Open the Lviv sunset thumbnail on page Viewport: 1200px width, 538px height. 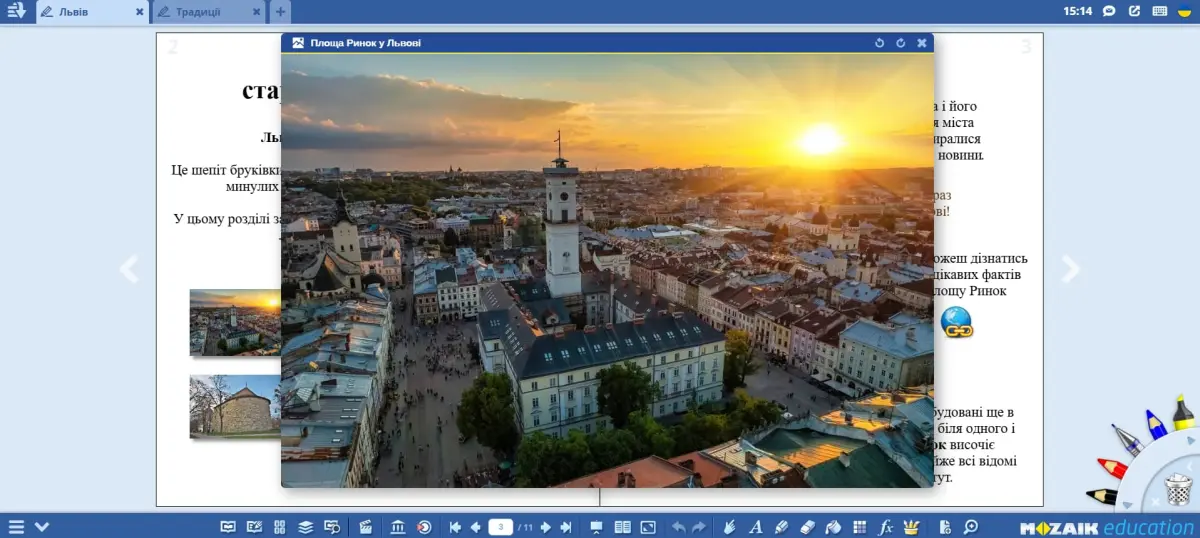pos(235,322)
